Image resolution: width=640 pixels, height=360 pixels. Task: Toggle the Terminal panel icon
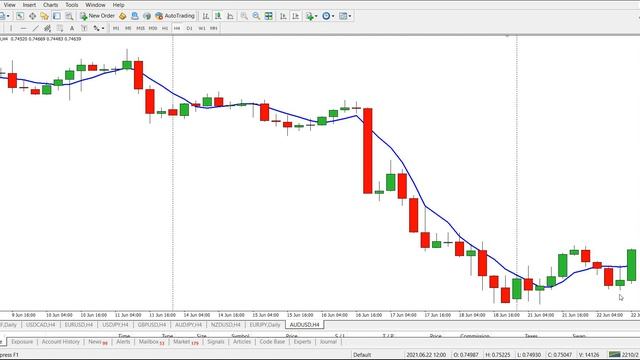(x=57, y=16)
